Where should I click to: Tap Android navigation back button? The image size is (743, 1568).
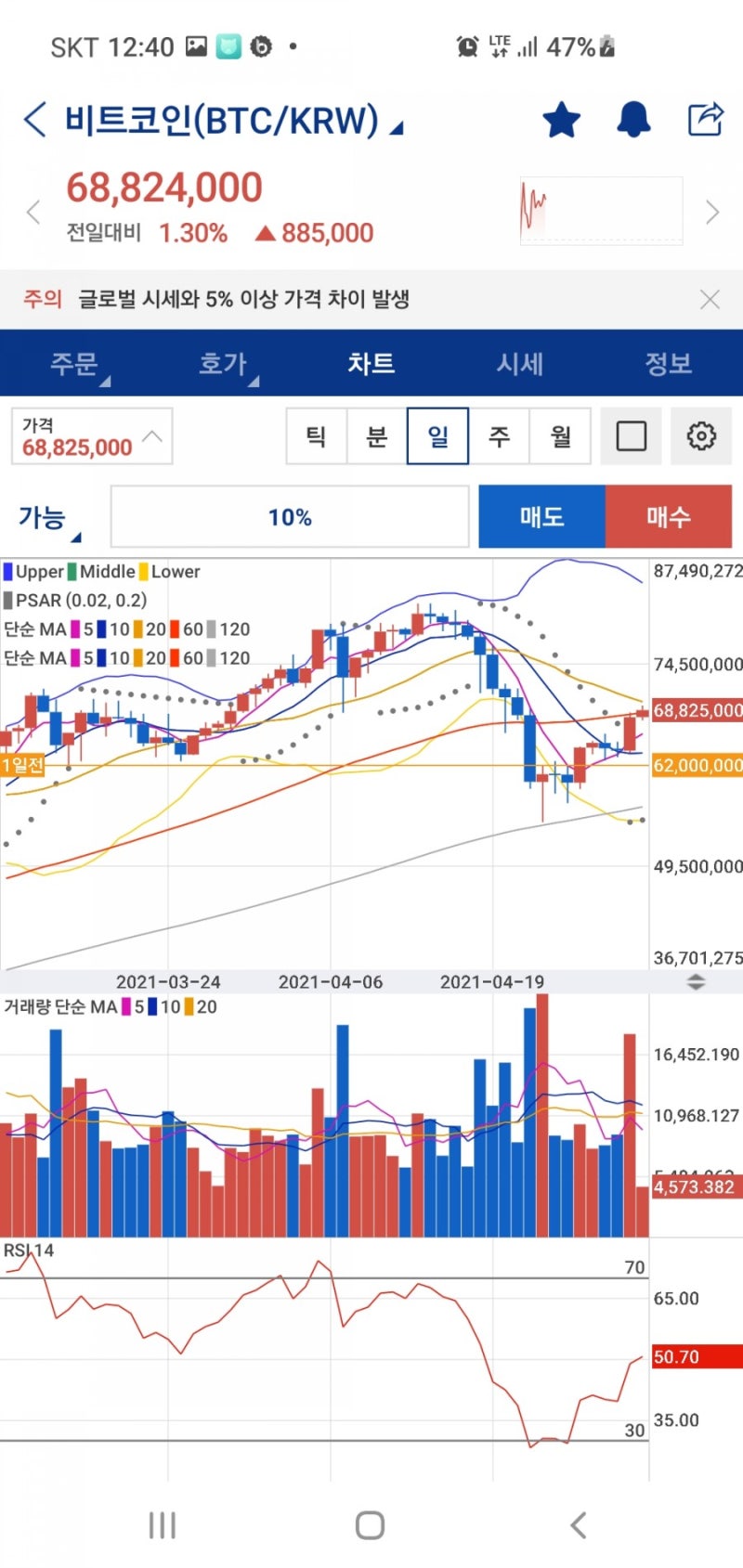[x=579, y=1525]
